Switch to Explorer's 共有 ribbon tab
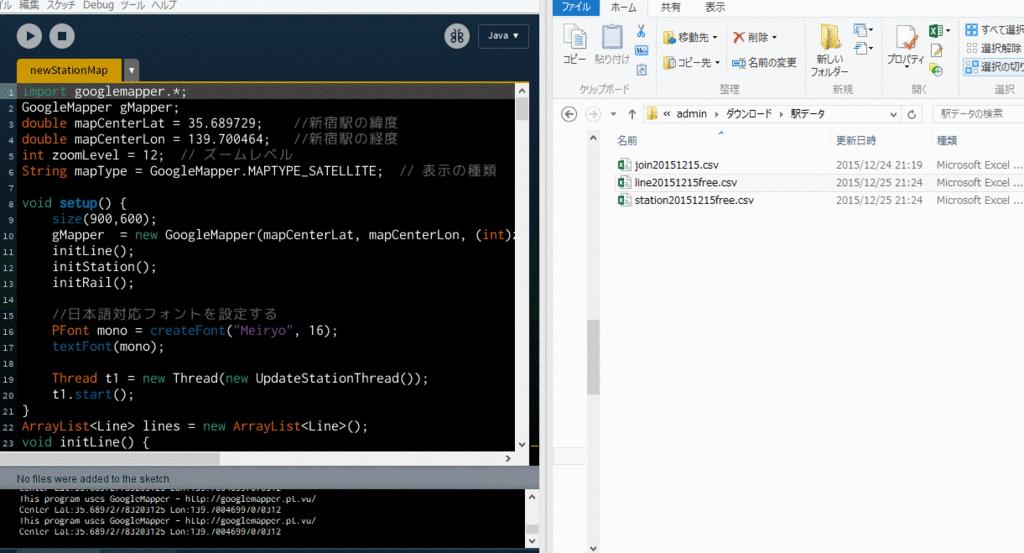The image size is (1024, 553). (x=670, y=7)
